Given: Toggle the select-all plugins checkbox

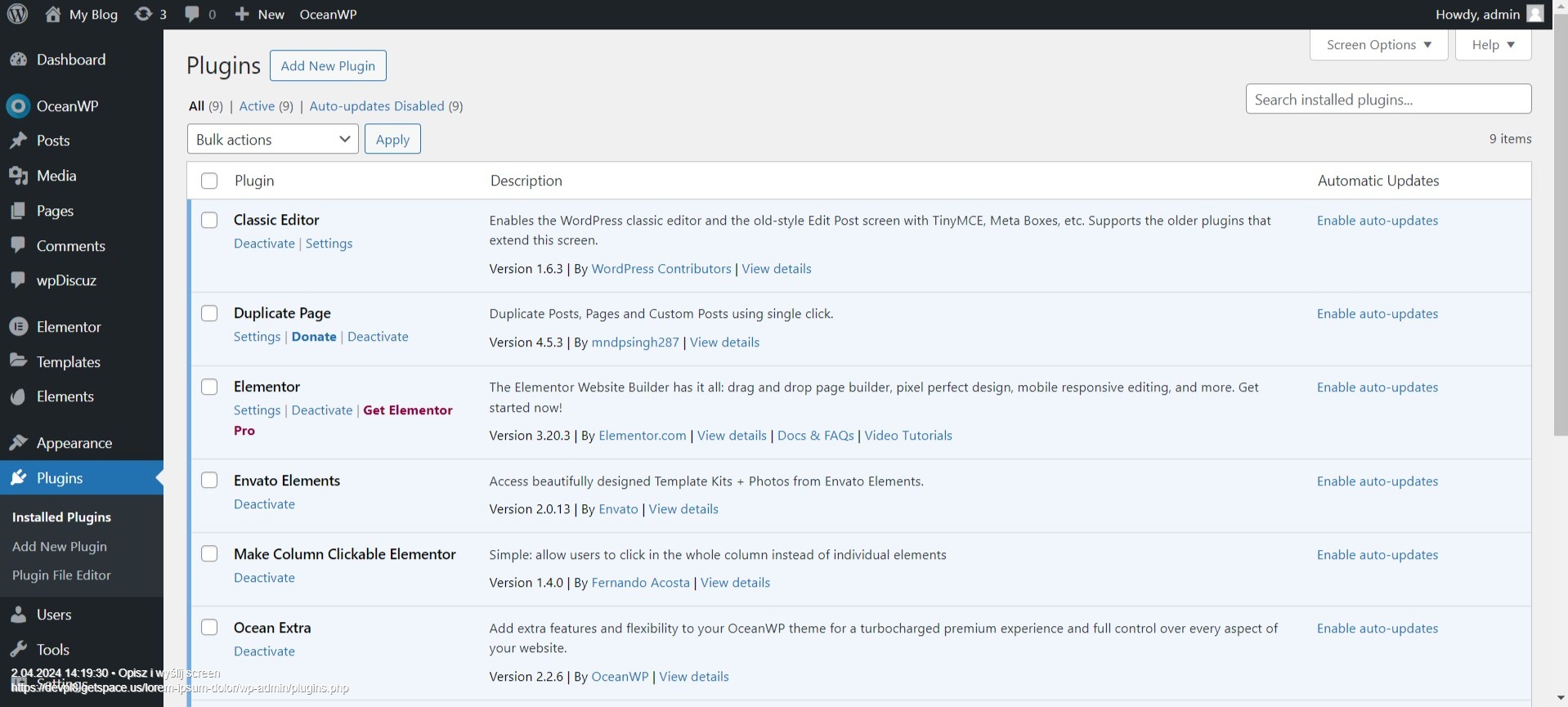Looking at the screenshot, I should click(209, 181).
